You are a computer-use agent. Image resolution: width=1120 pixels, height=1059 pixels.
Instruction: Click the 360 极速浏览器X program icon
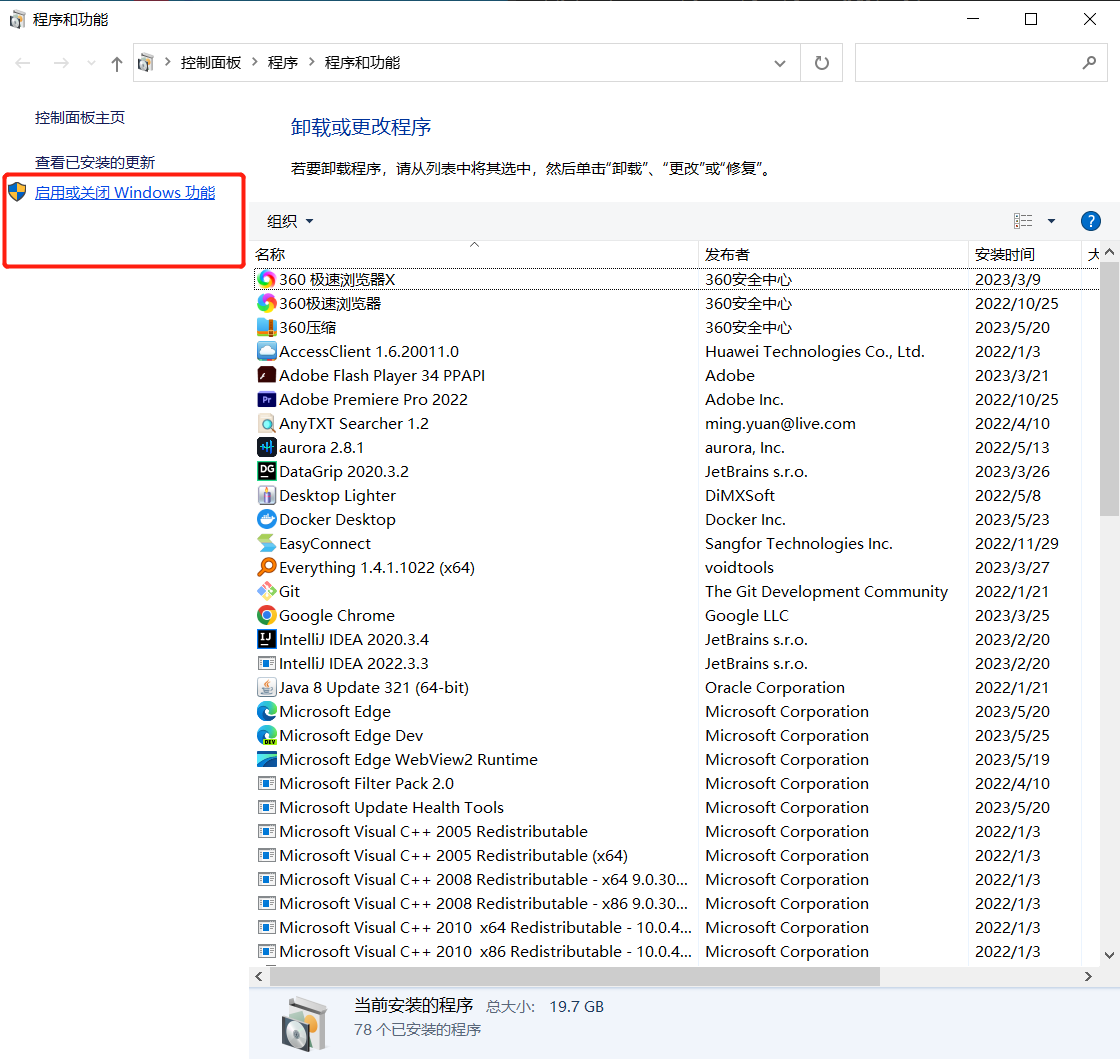[x=266, y=279]
